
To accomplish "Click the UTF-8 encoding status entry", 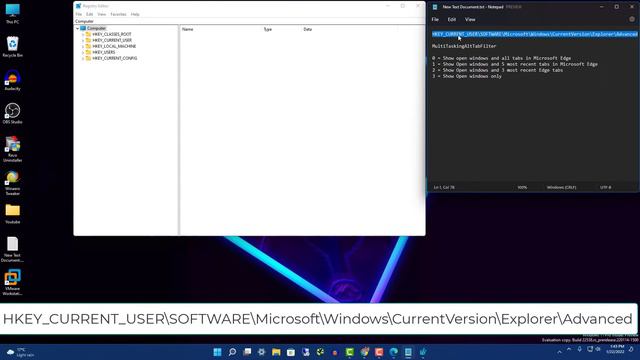I will point(605,187).
